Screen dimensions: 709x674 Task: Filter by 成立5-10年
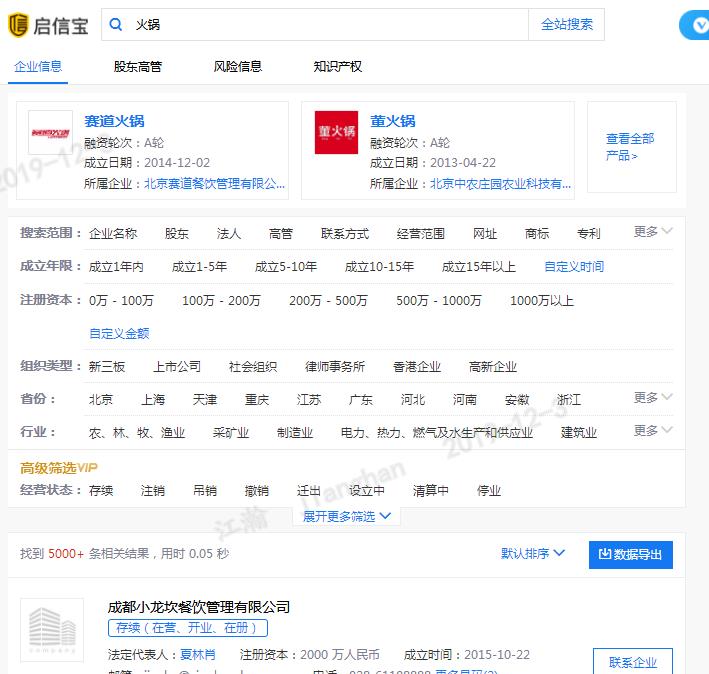point(286,267)
